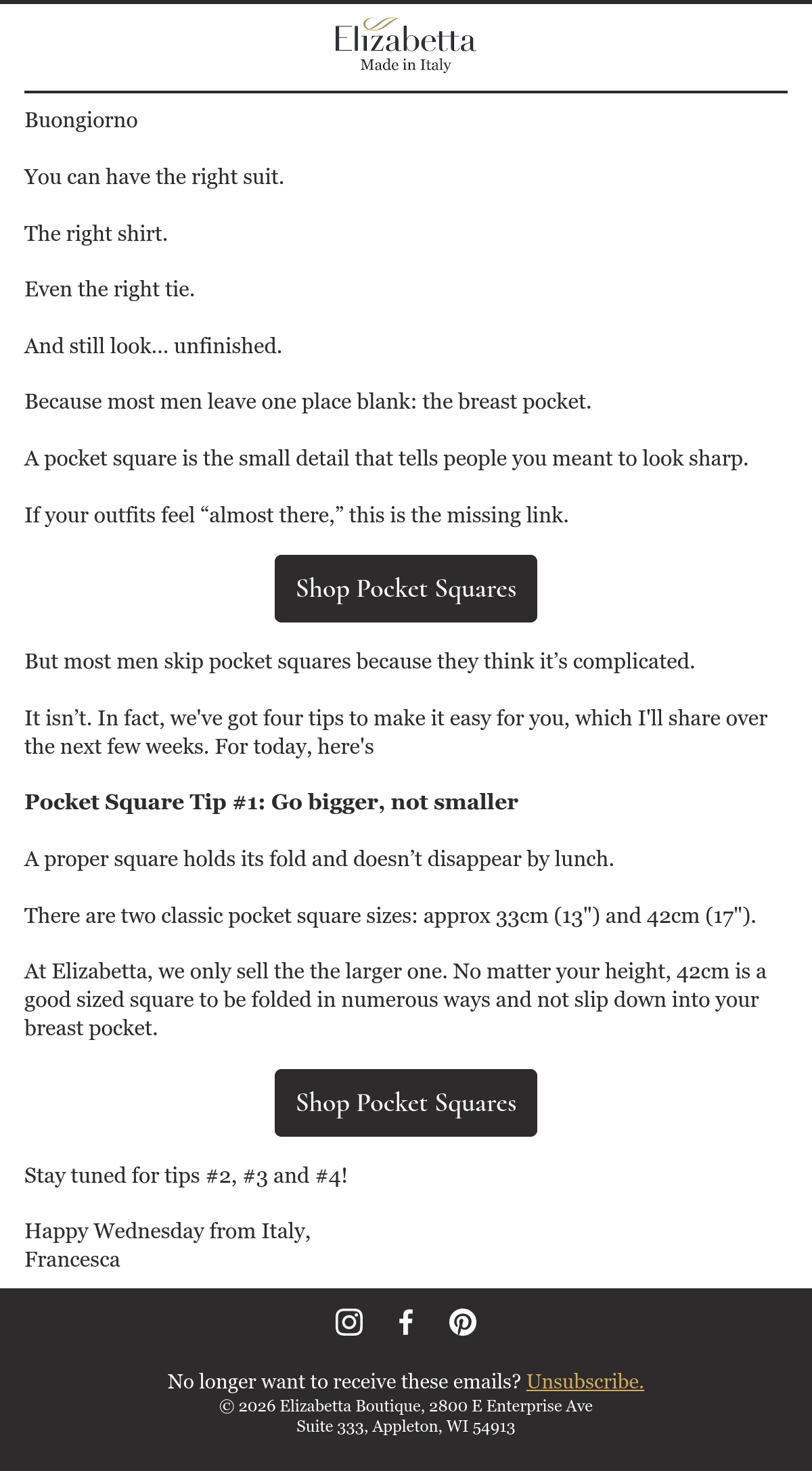
Task: Click the 'And still look… unfinished' line
Action: coord(154,346)
